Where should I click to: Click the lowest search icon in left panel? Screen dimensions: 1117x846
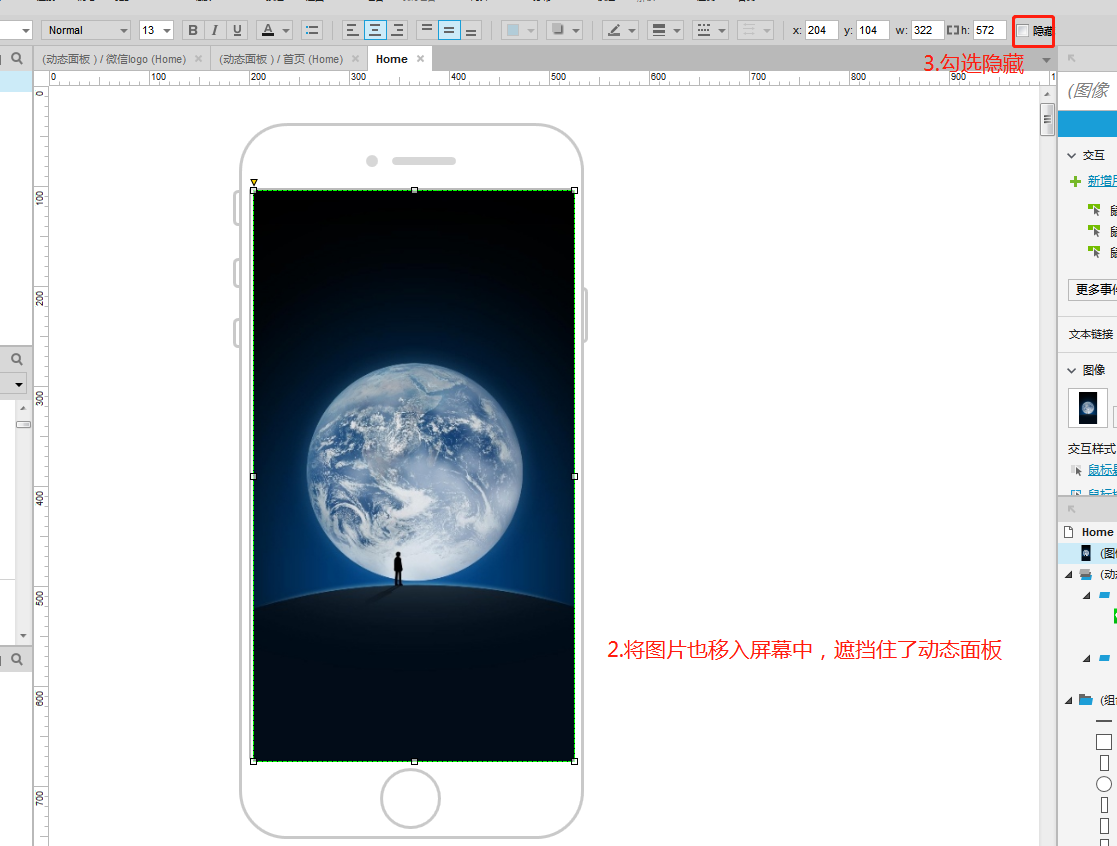[x=17, y=659]
